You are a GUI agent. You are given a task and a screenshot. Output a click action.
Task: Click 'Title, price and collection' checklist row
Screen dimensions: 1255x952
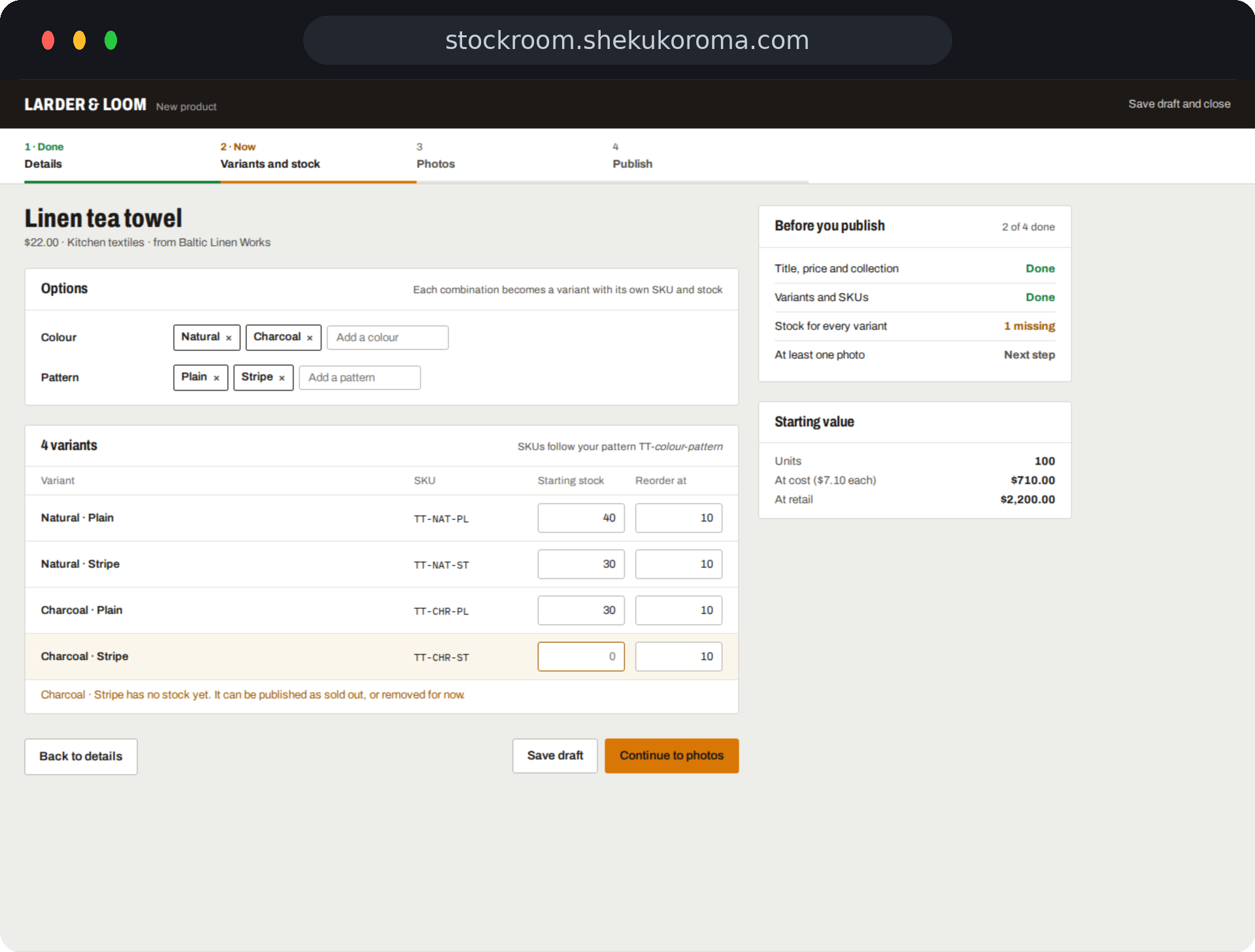coord(914,269)
